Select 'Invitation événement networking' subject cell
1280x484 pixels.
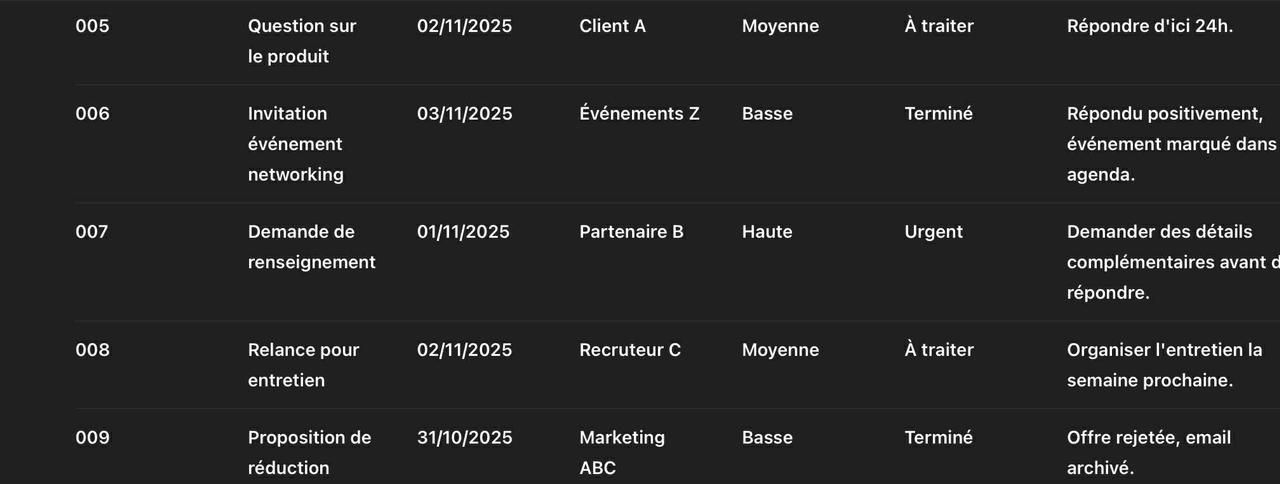tap(295, 144)
